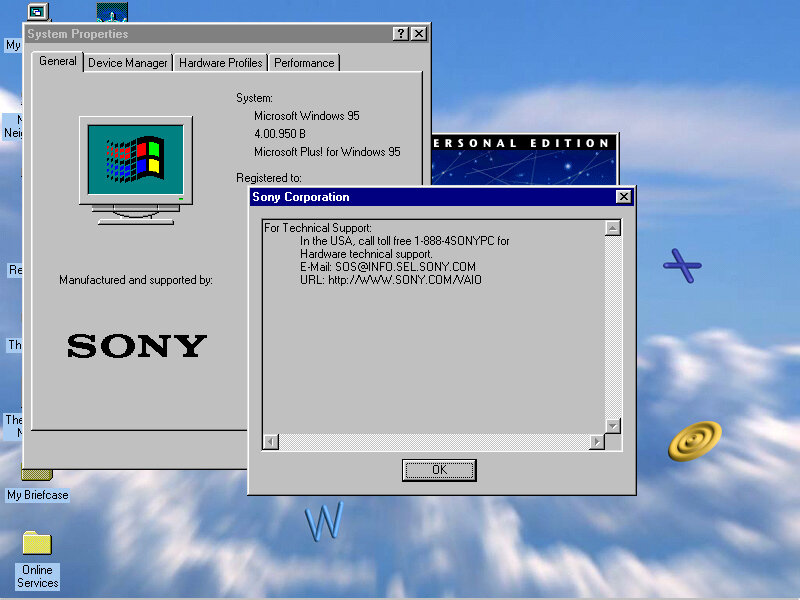This screenshot has width=800, height=600.
Task: Close the System Properties window
Action: pyautogui.click(x=419, y=34)
